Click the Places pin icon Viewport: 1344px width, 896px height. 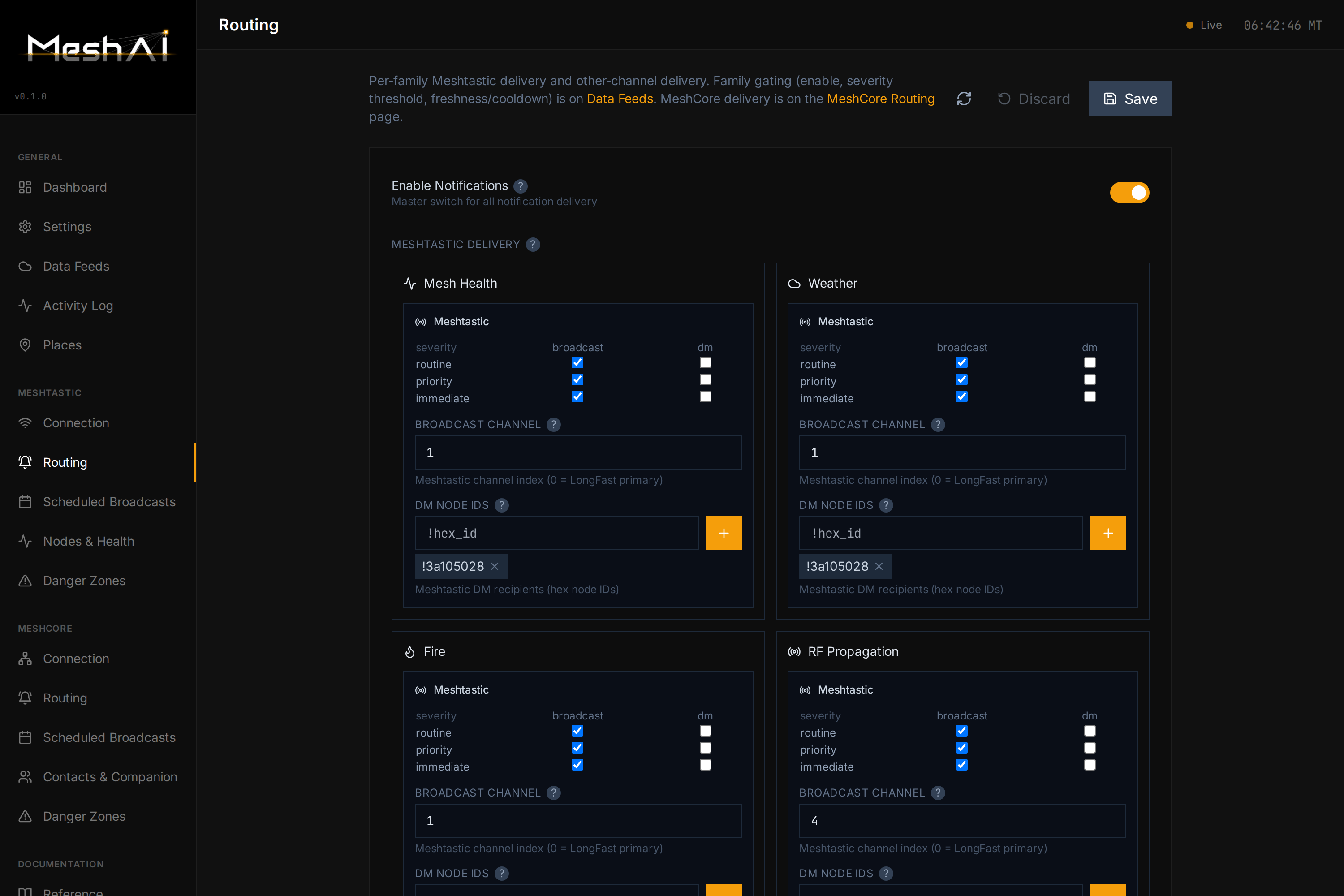click(25, 345)
